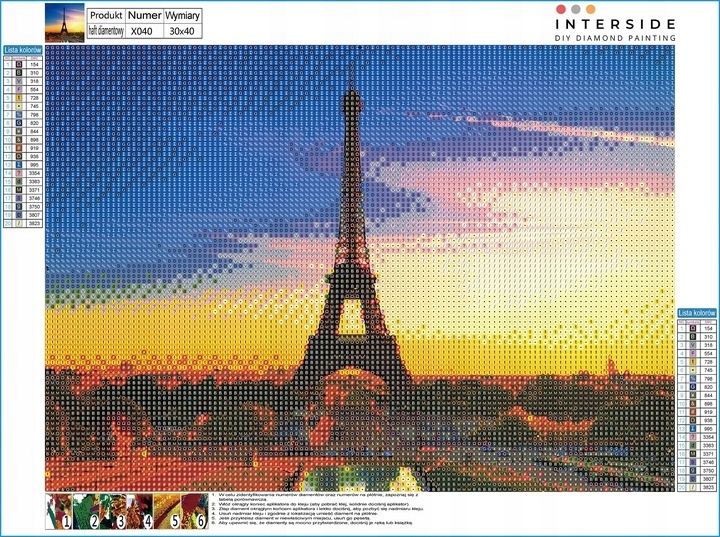Click instruction step 1 thumbnail
This screenshot has height=537, width=720.
click(x=59, y=511)
